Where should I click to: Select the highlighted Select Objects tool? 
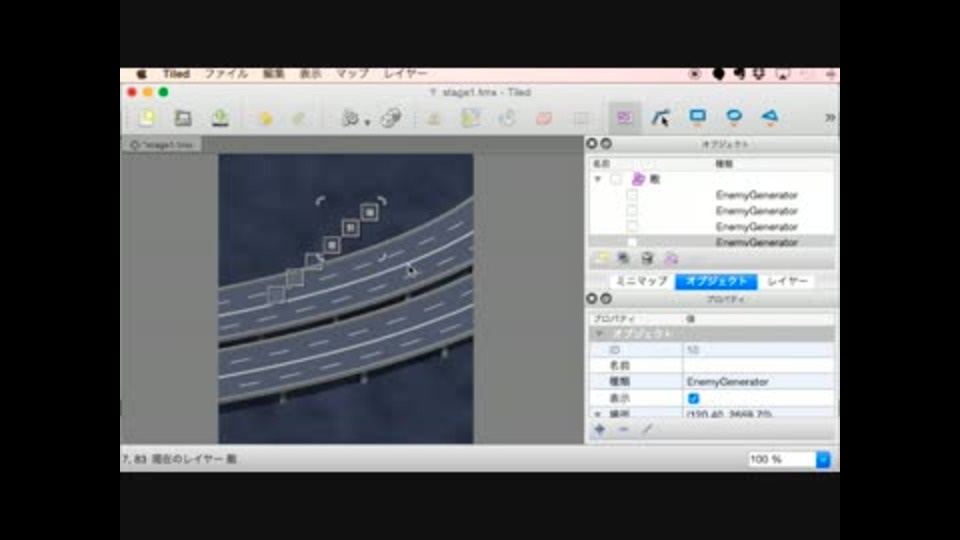click(x=624, y=118)
